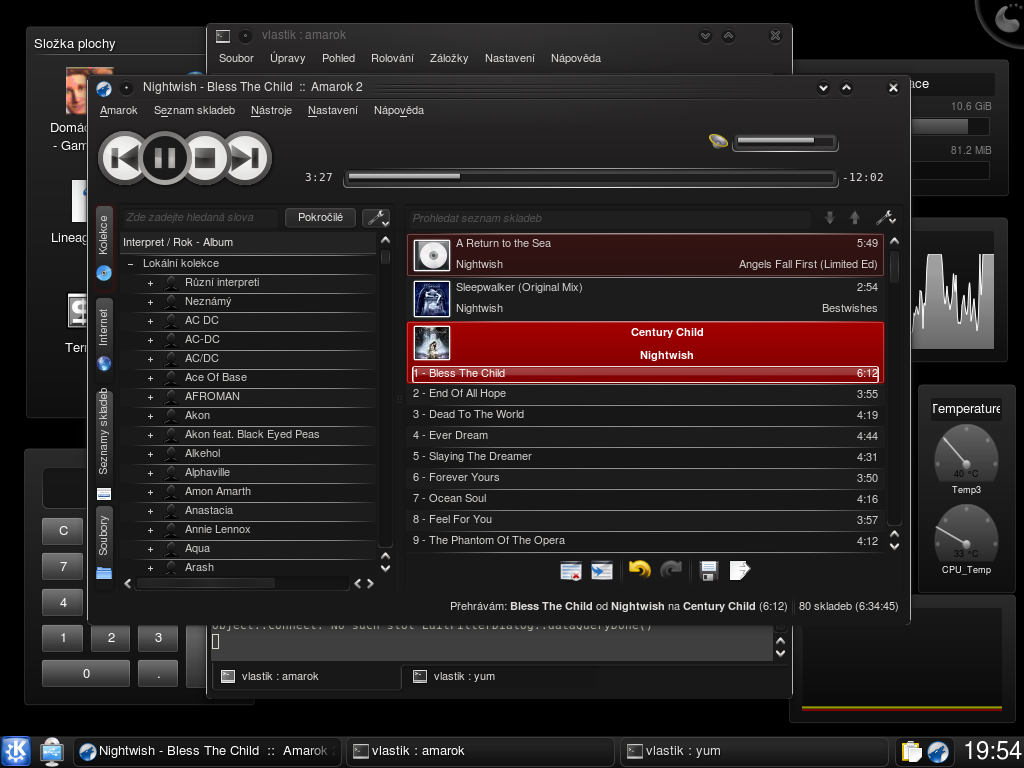Viewport: 1024px width, 768px height.
Task: Expand the AFROMAN artist entry
Action: coord(150,396)
